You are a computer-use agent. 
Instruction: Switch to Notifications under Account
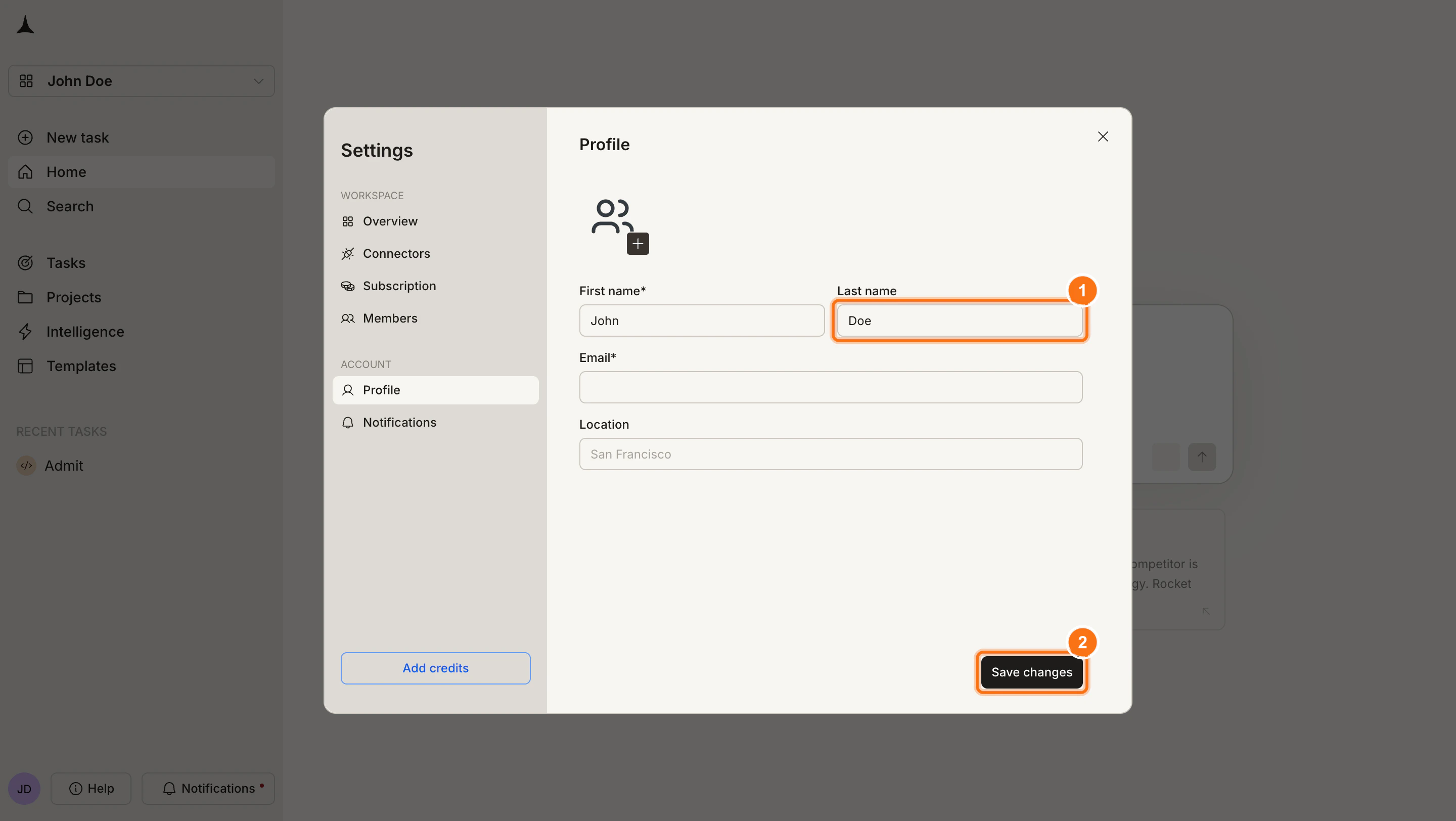tap(399, 422)
